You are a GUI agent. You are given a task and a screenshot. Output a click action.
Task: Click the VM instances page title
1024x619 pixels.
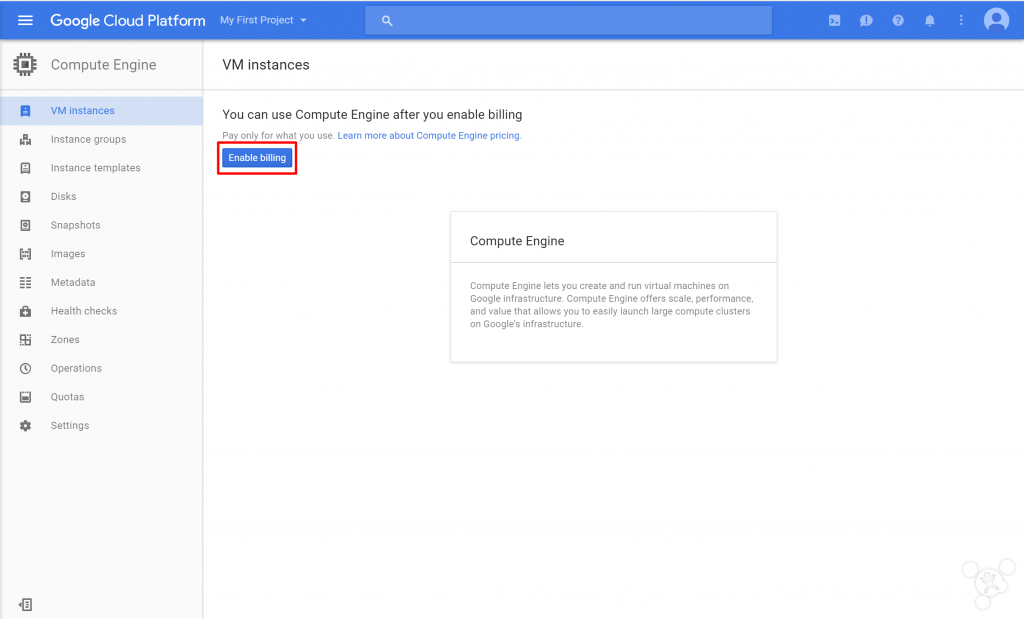point(266,65)
